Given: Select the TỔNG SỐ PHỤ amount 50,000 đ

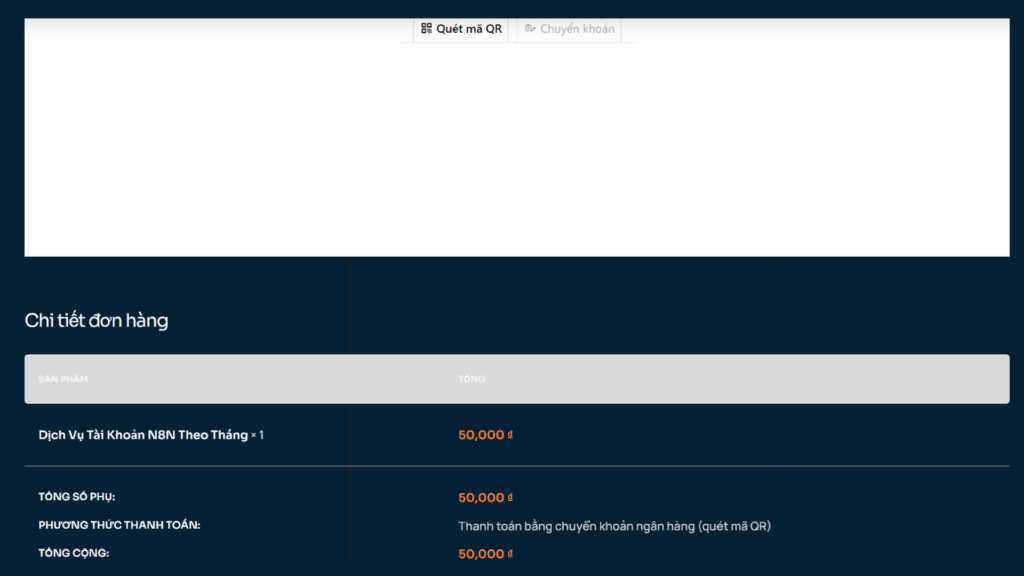Looking at the screenshot, I should [485, 498].
